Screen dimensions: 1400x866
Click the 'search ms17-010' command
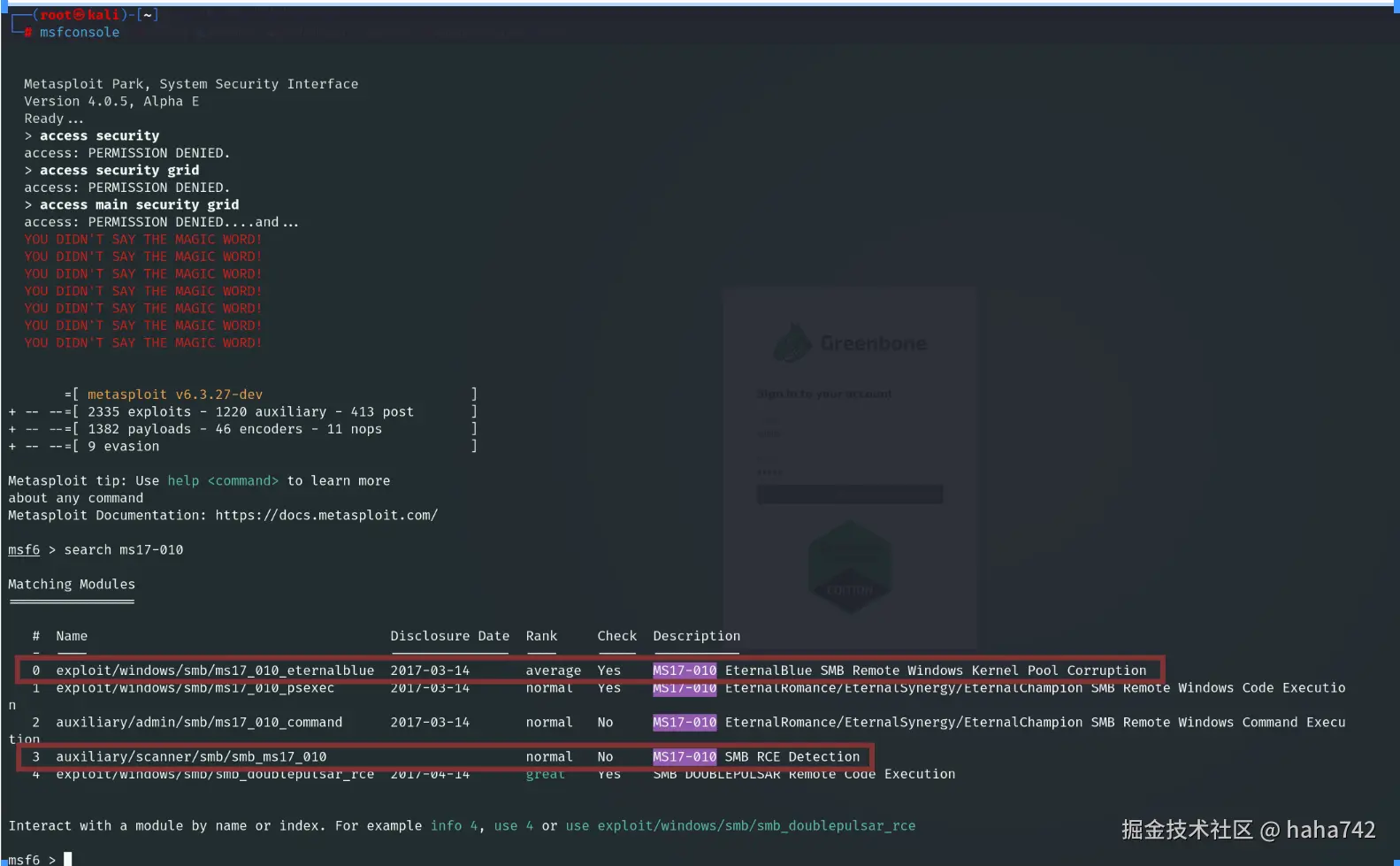124,550
